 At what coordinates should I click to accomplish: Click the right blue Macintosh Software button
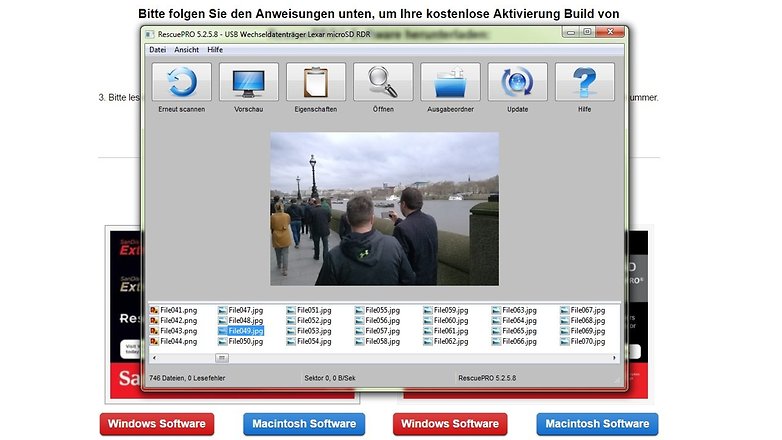tap(597, 424)
